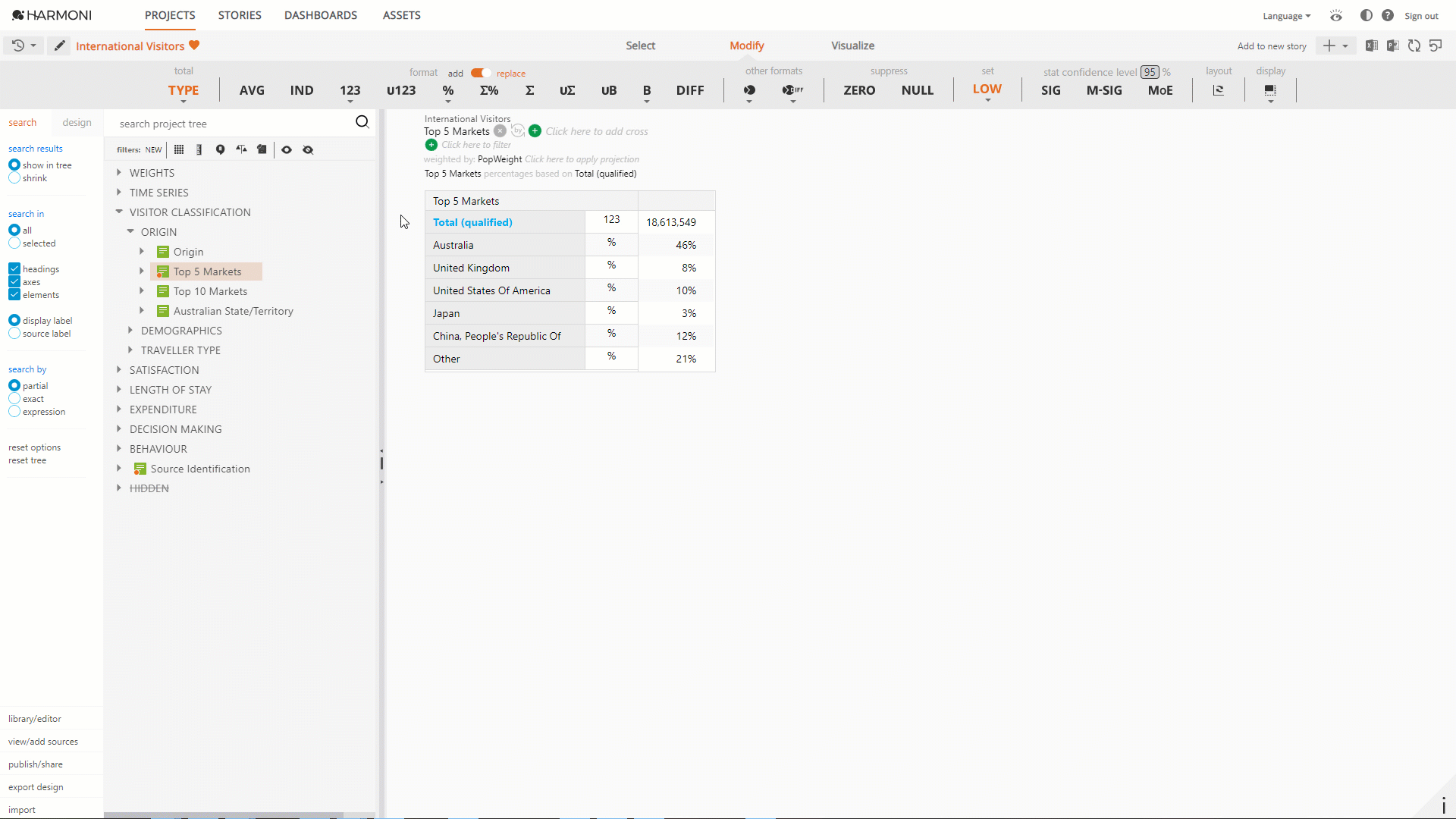
Task: Select the 'source label' radio
Action: click(x=14, y=334)
